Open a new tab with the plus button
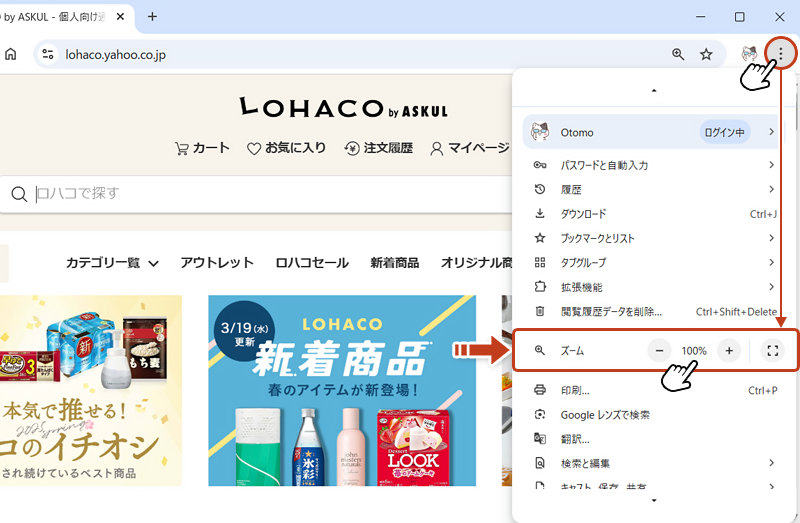This screenshot has width=800, height=523. tap(152, 17)
